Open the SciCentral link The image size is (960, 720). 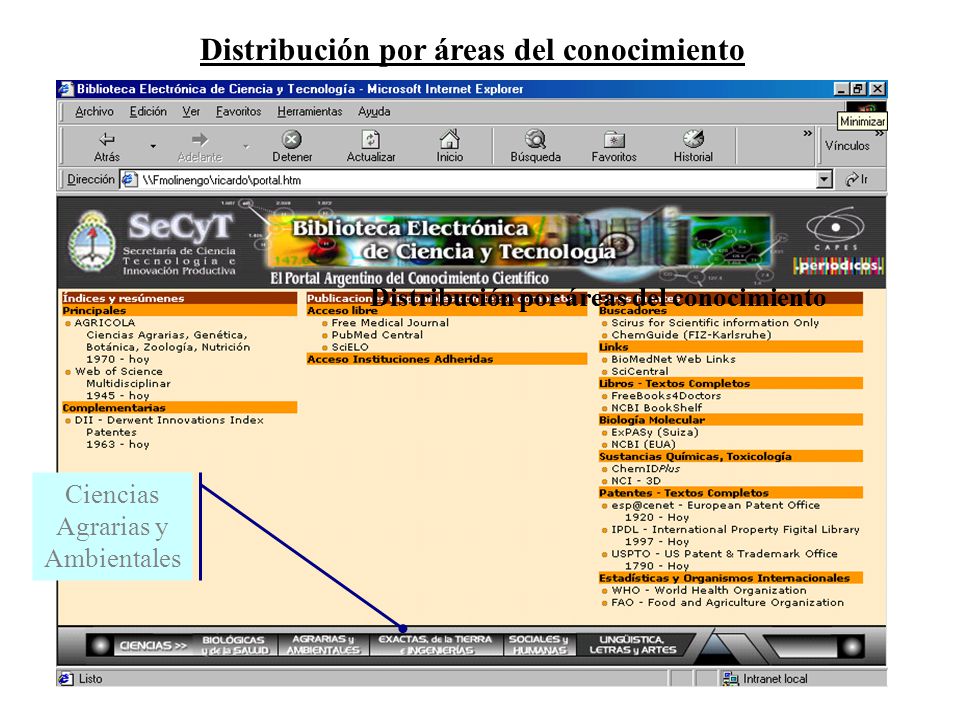coord(640,372)
